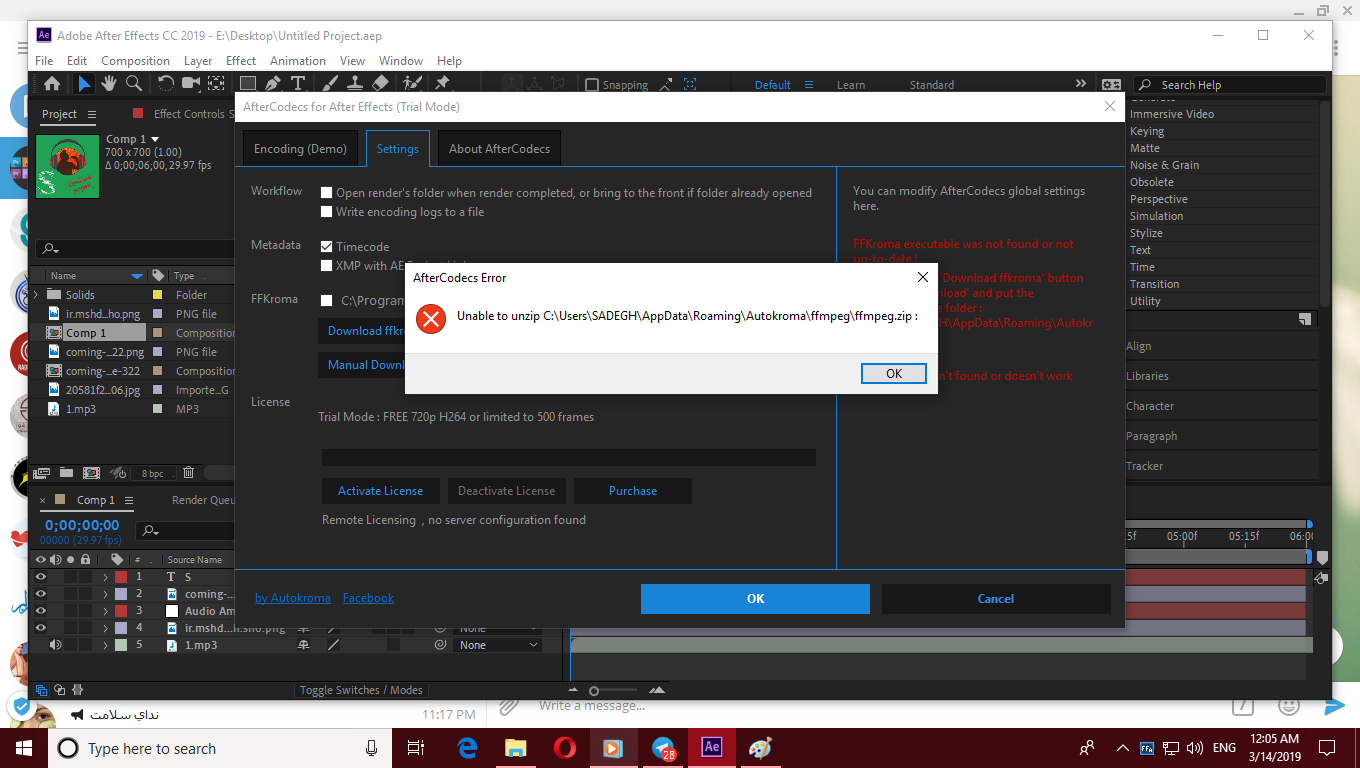Expand layer 2 coming- properties
This screenshot has height=768, width=1360.
click(x=105, y=594)
